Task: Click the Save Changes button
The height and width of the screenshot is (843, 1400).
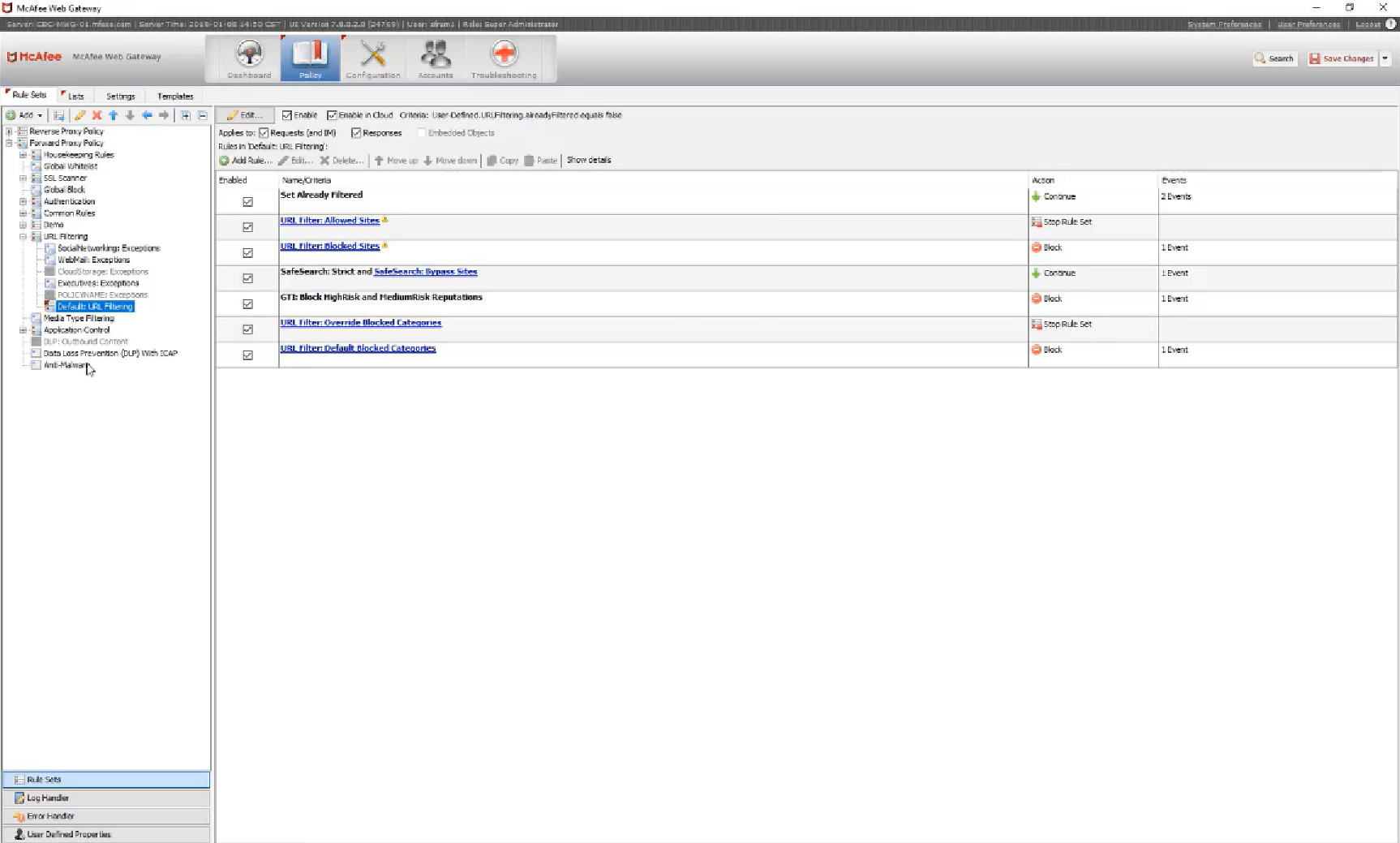Action: pyautogui.click(x=1342, y=58)
